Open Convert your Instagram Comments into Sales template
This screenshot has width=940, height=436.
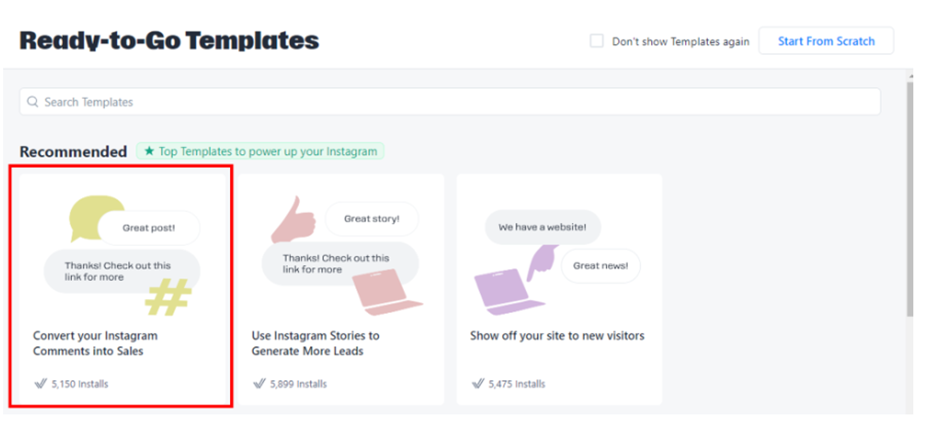[x=95, y=343]
